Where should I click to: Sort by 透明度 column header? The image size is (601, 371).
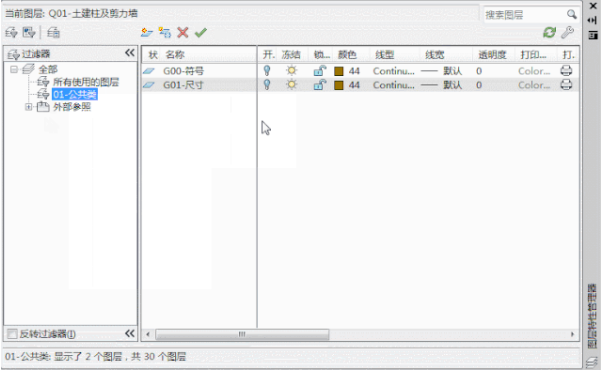[x=493, y=54]
